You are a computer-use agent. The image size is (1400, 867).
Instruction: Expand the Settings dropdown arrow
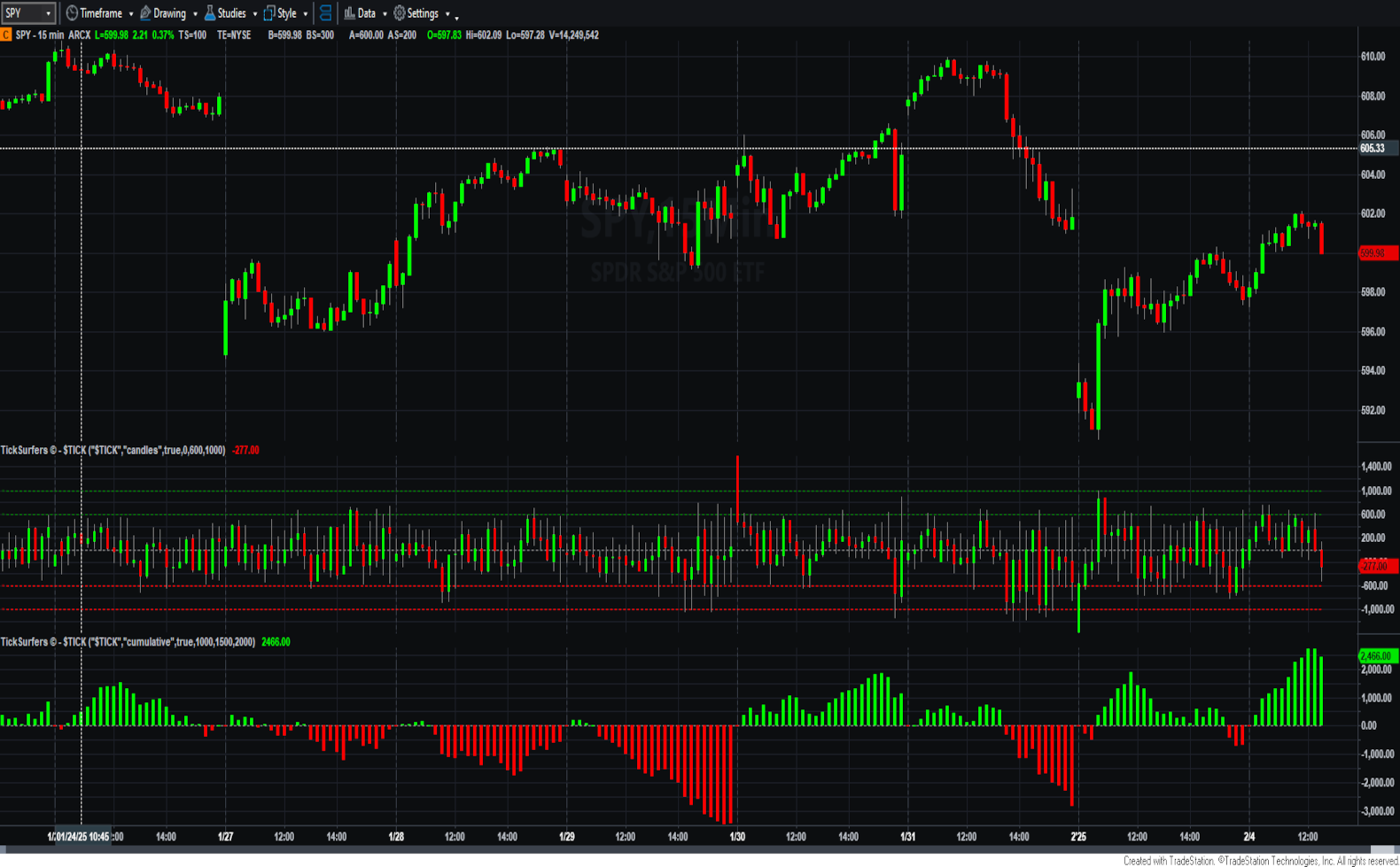point(447,14)
